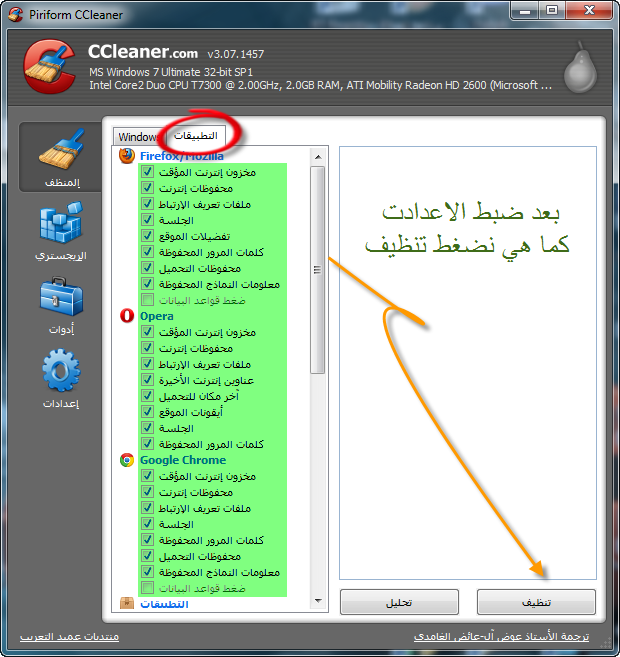620x657 pixels.
Task: Uncheck Opera's last download location (آخر مكان للتحميل) checkbox
Action: point(147,396)
